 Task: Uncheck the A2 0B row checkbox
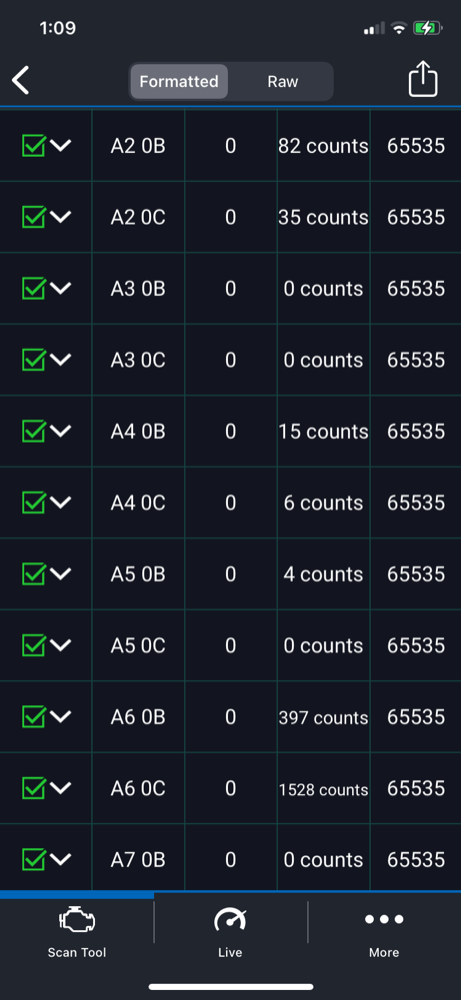33,145
